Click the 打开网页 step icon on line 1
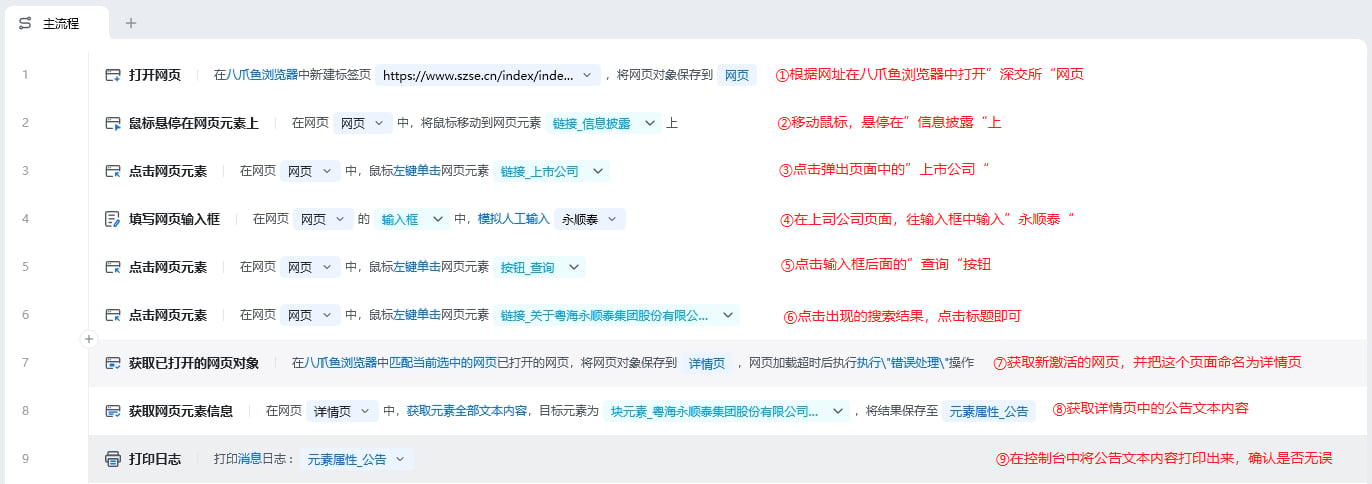The image size is (1372, 484). coord(113,75)
